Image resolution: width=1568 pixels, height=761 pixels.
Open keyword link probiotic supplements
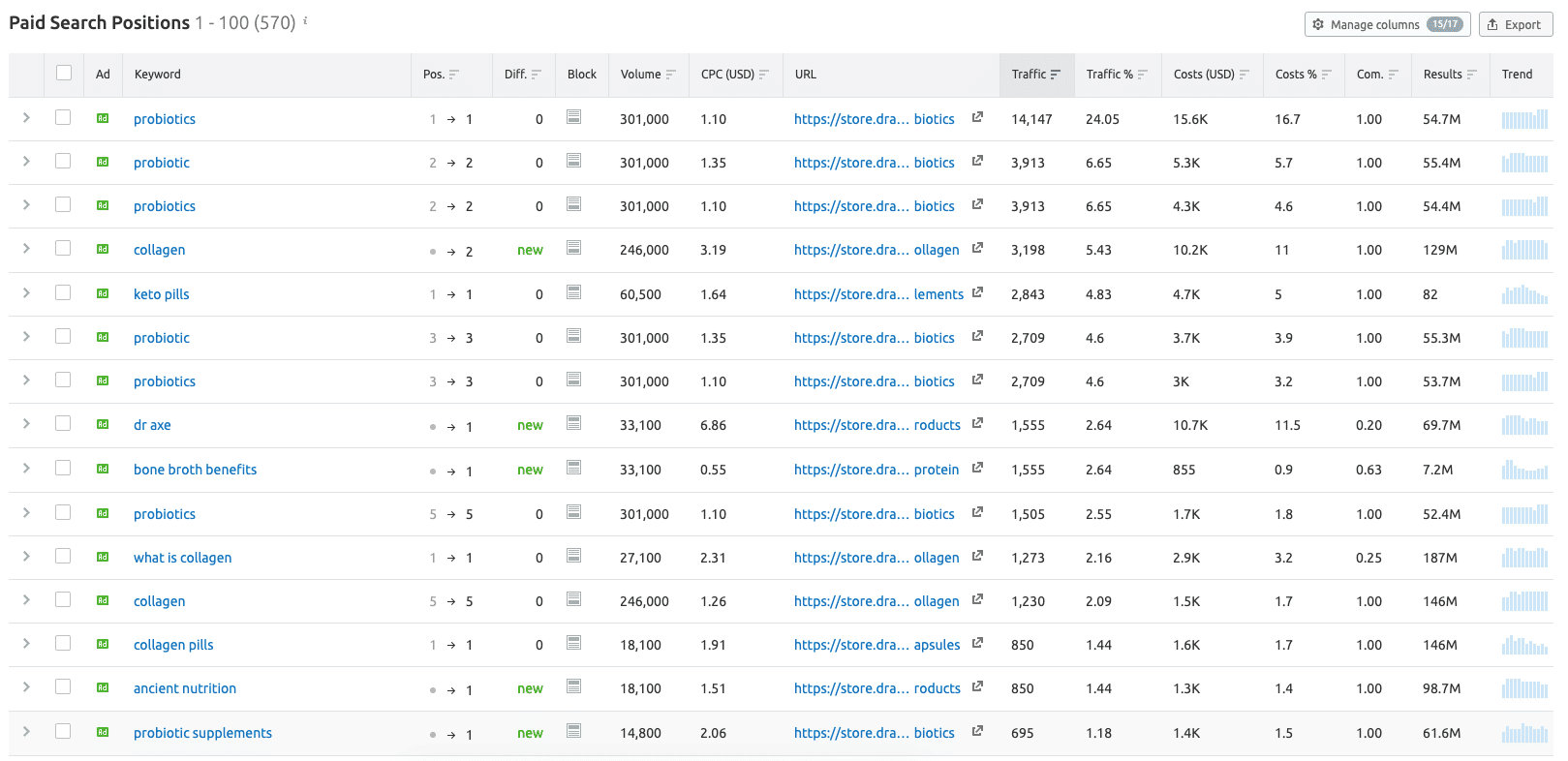(x=202, y=733)
